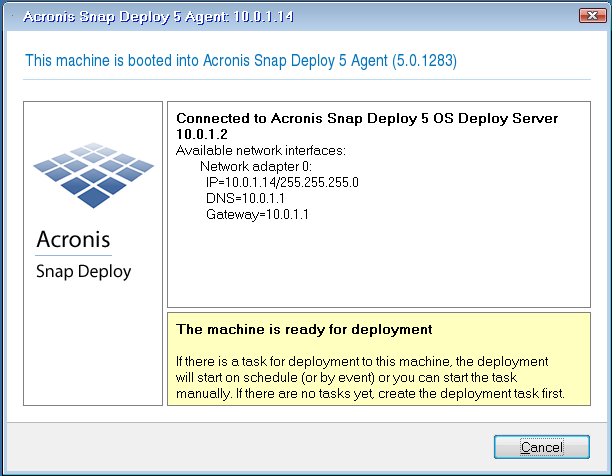
Task: Select the Connected to OS Deploy Server heading
Action: tap(366, 119)
